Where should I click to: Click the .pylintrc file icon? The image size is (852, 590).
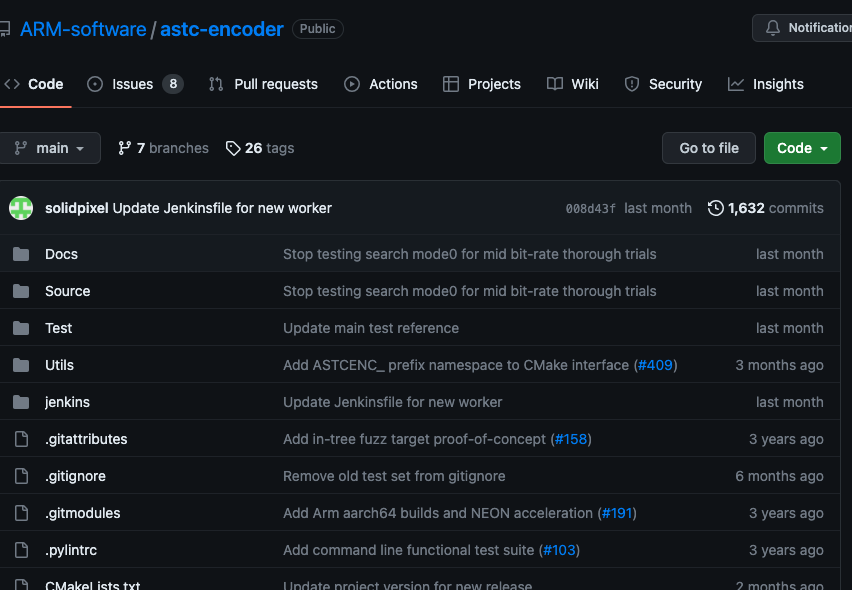21,550
